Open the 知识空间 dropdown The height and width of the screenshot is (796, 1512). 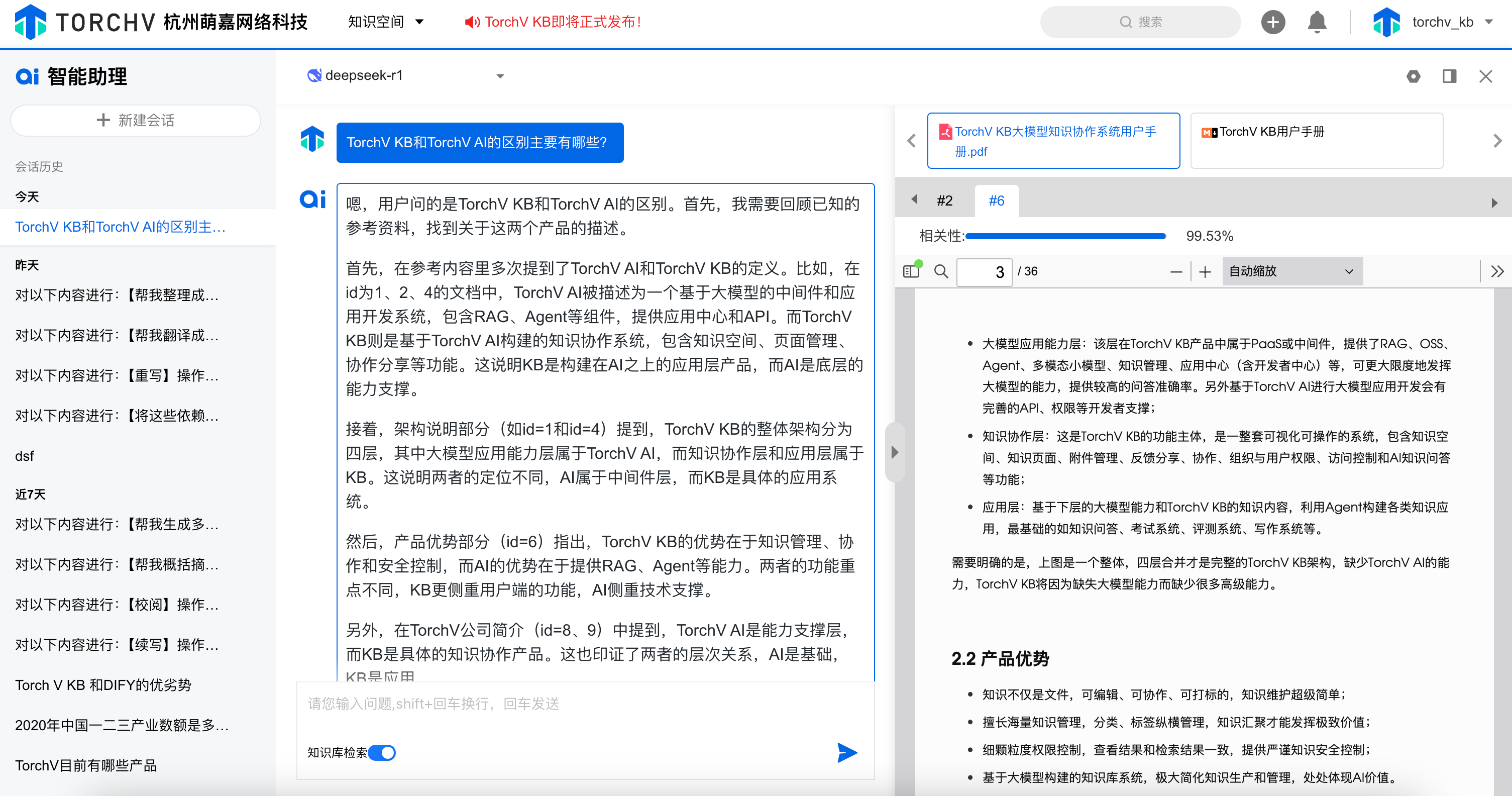click(386, 22)
